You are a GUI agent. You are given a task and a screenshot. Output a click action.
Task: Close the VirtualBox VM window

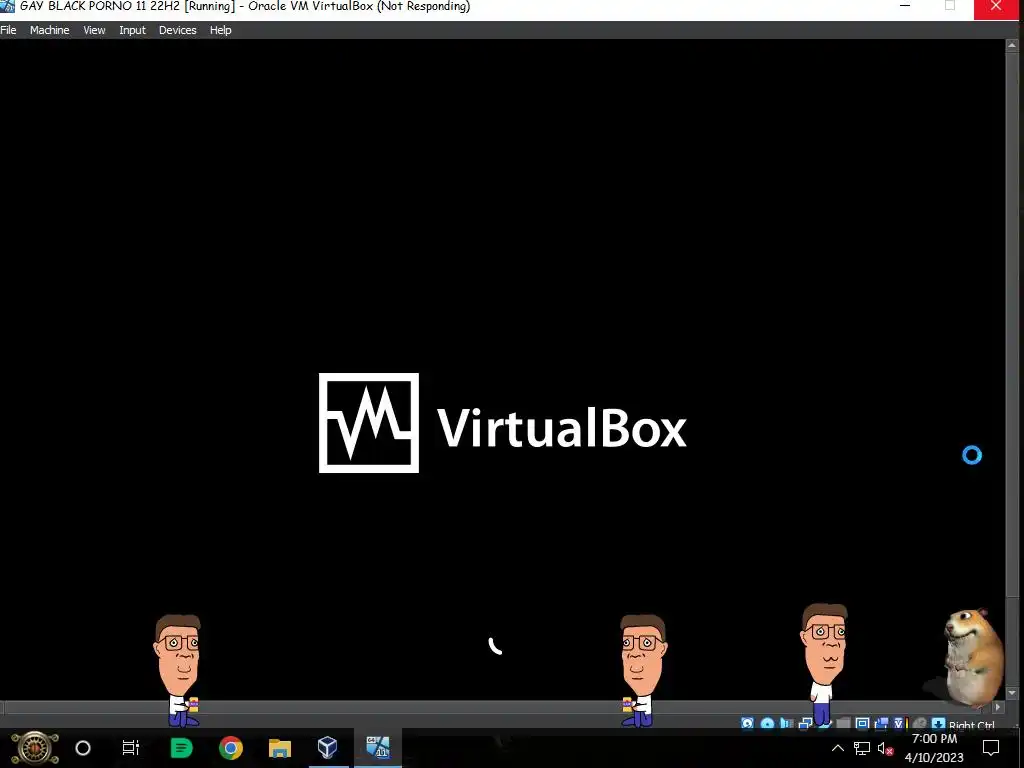coord(996,7)
